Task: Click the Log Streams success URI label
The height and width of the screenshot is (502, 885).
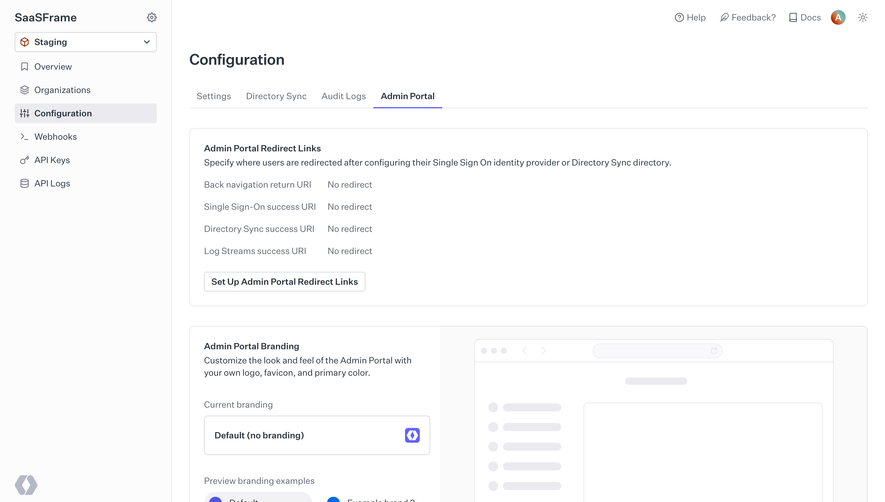Action: pos(255,251)
